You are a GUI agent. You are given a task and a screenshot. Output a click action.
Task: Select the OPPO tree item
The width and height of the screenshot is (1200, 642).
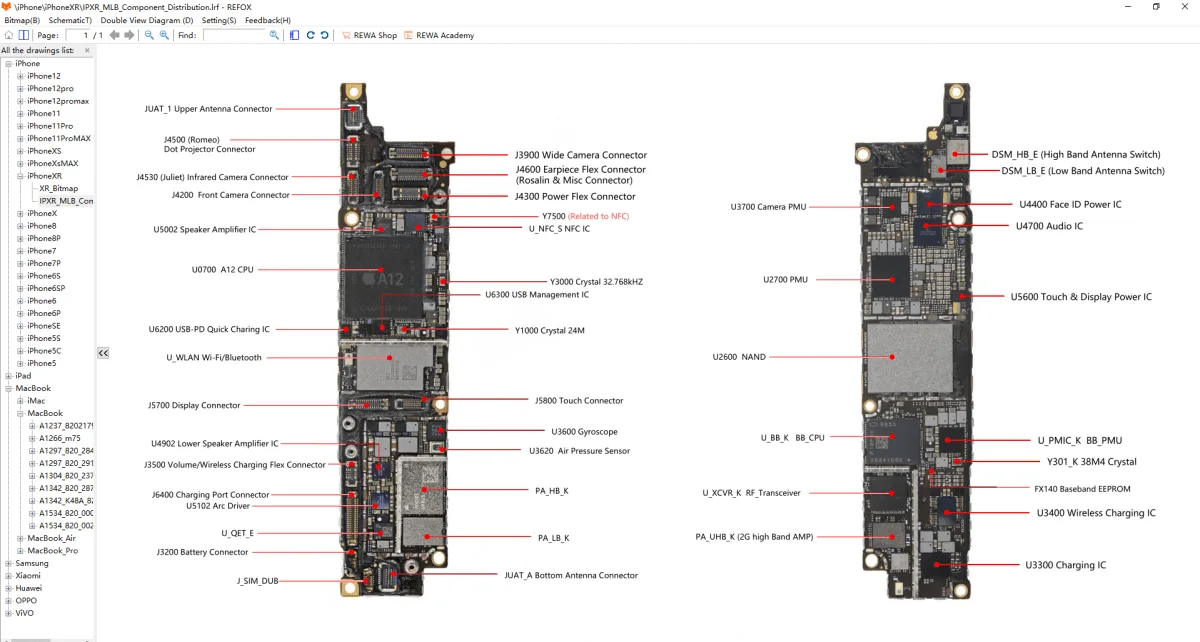pyautogui.click(x=26, y=601)
